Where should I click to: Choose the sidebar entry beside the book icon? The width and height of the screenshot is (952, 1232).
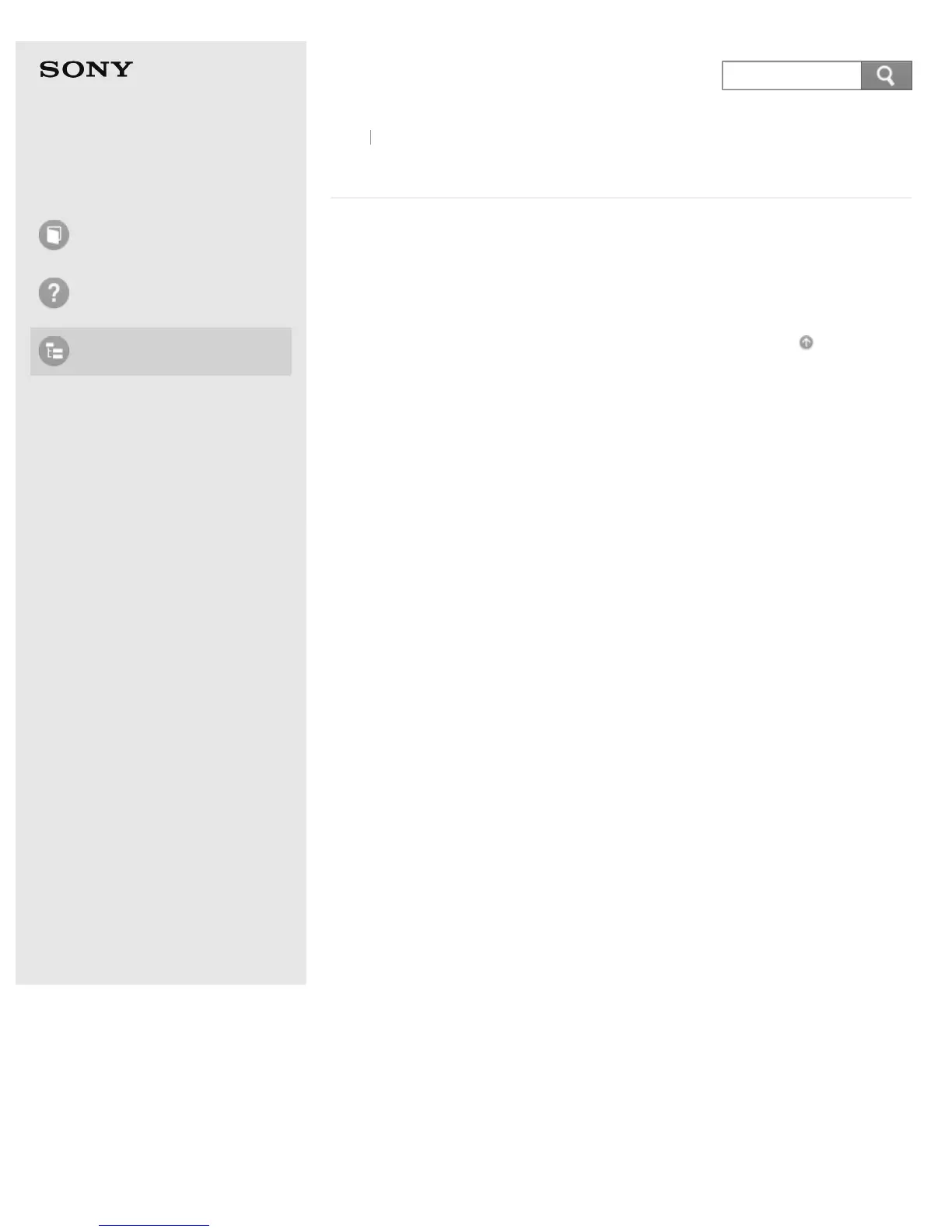click(x=161, y=235)
